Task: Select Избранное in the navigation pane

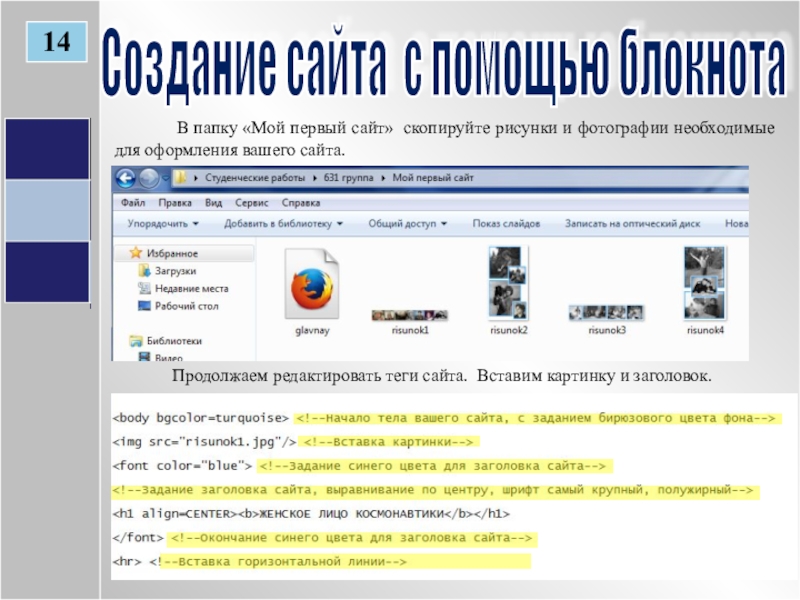Action: pos(172,253)
